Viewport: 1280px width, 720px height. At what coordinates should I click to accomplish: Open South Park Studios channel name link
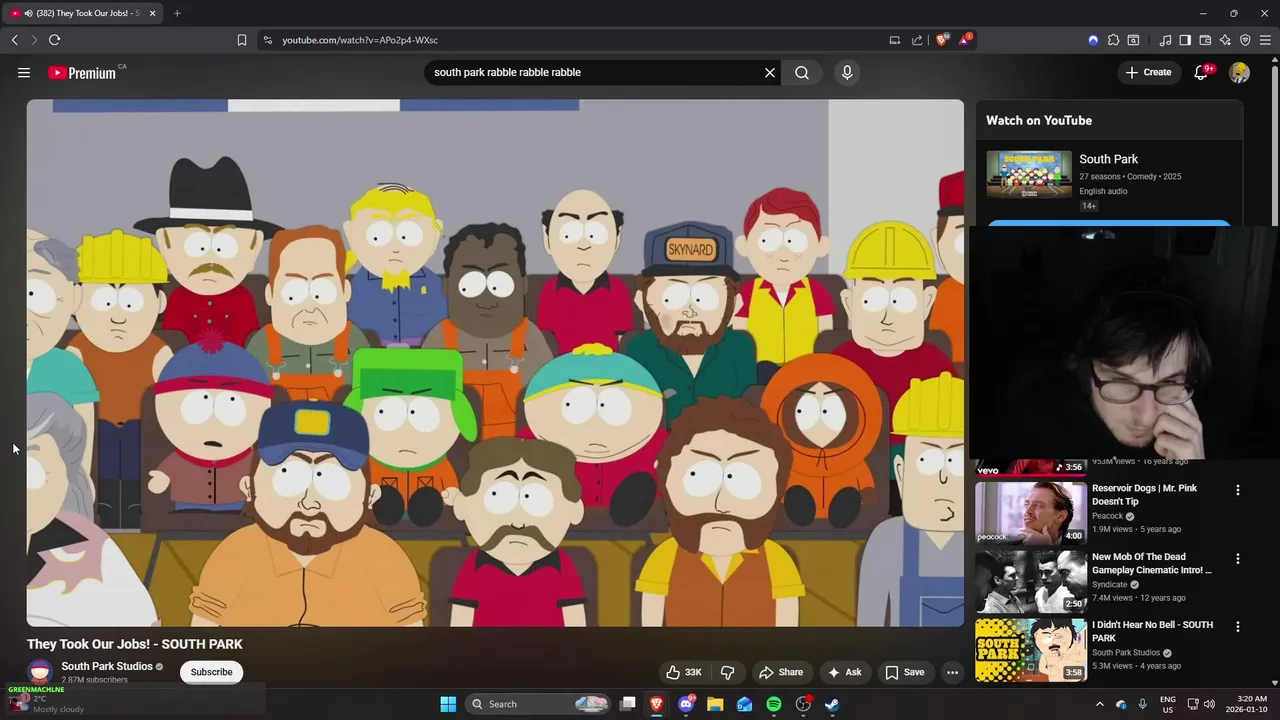tap(107, 666)
